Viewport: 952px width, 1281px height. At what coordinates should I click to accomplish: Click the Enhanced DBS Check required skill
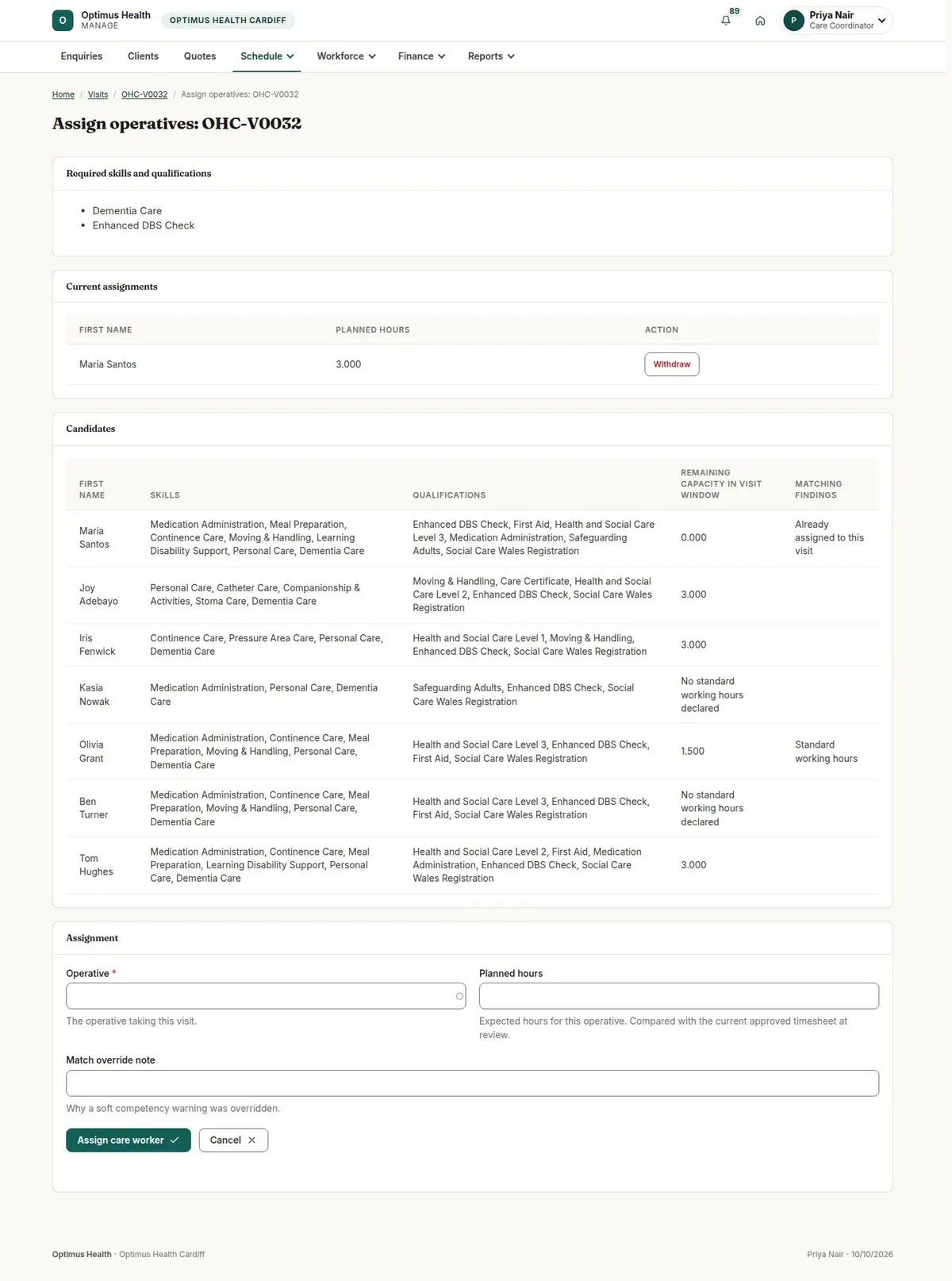coord(144,225)
